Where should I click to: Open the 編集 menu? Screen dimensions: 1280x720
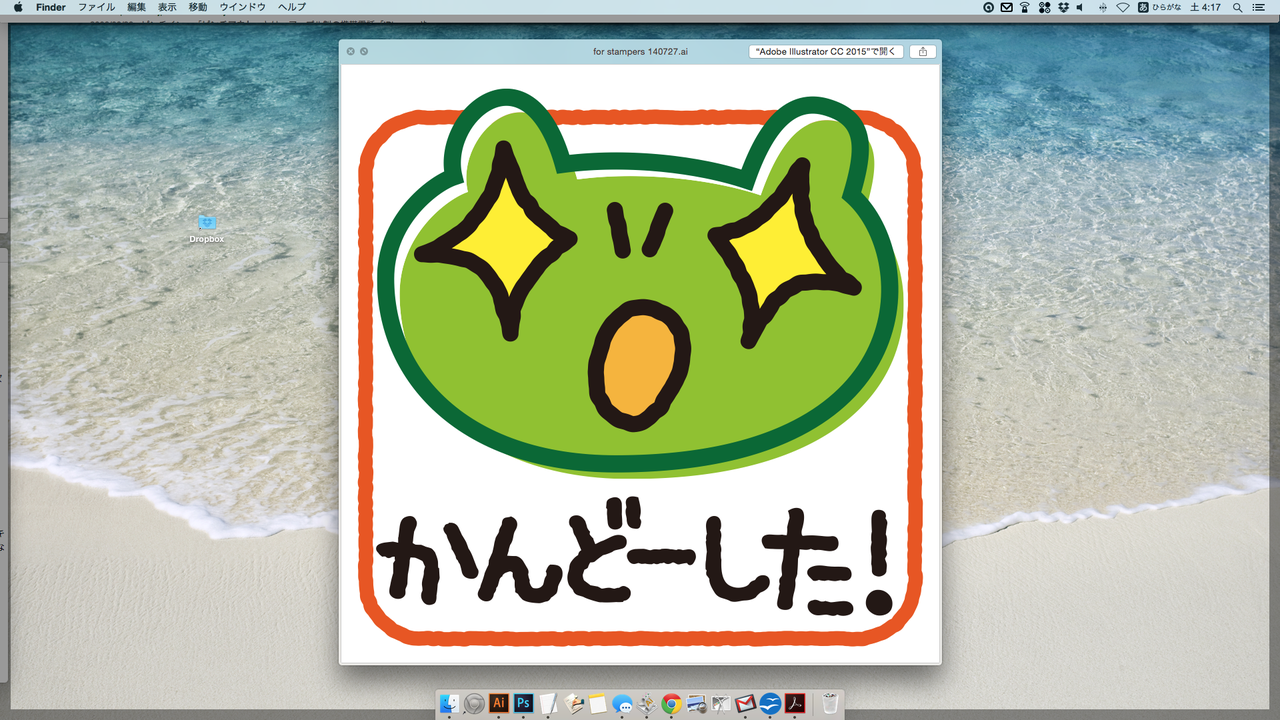(x=136, y=7)
